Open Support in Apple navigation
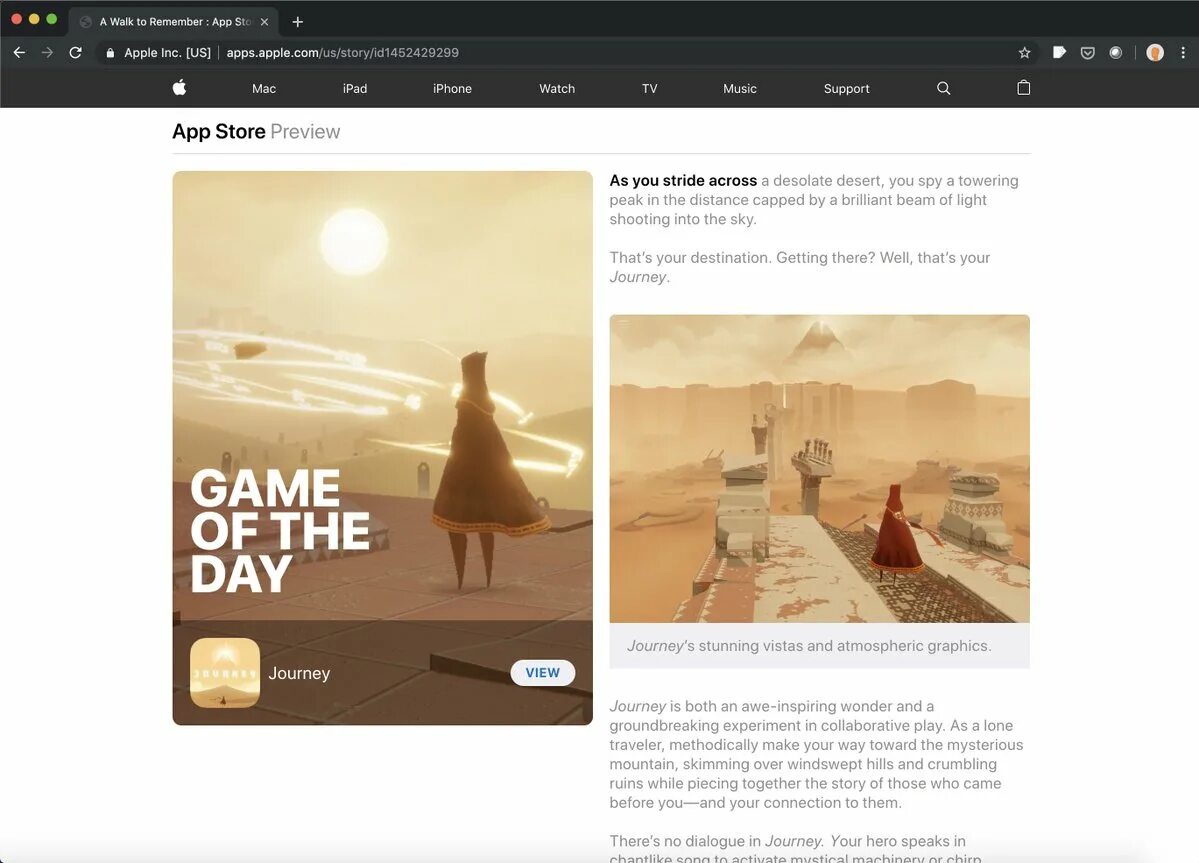This screenshot has width=1199, height=863. (x=846, y=89)
